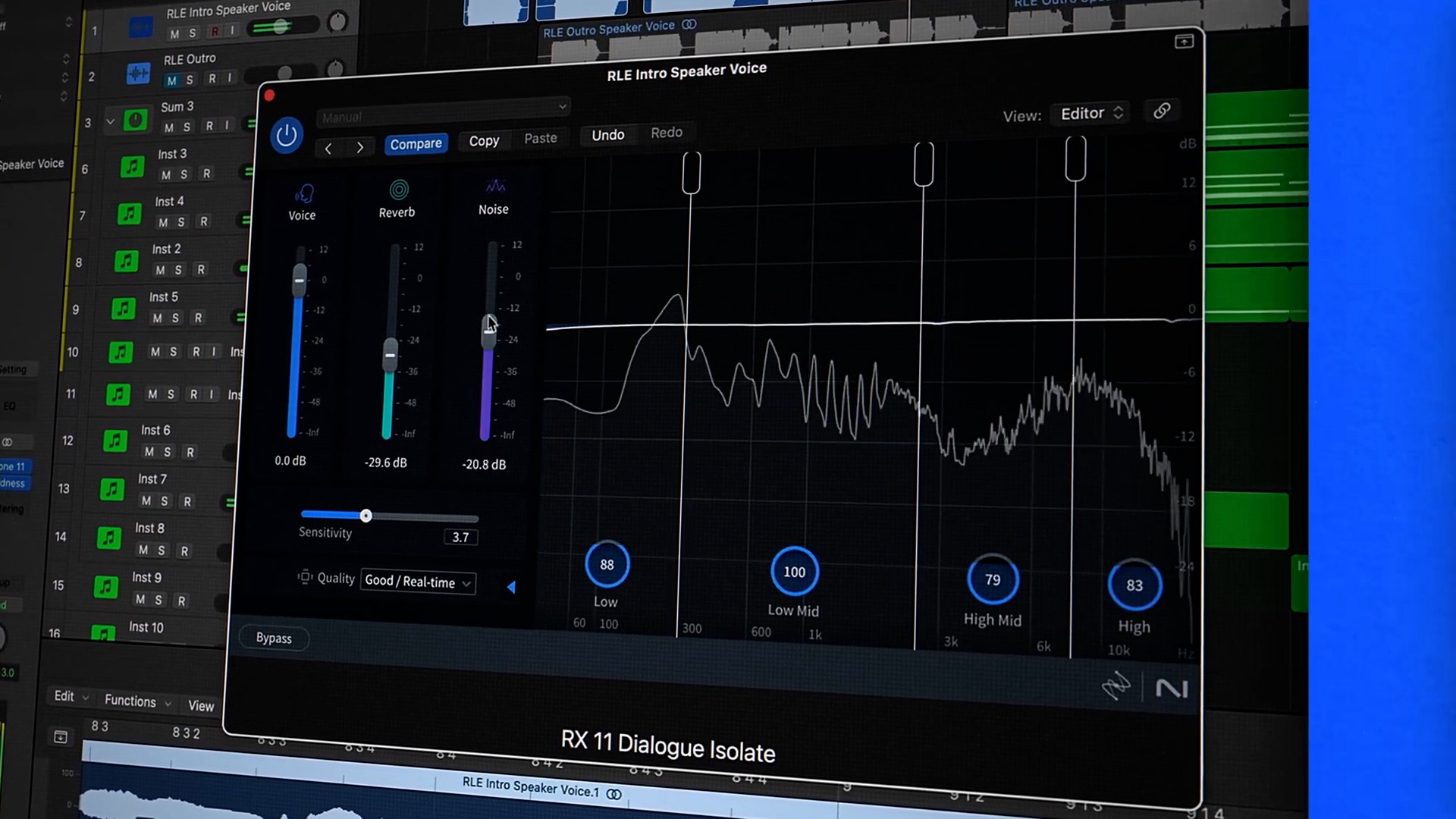
Task: Click the left arrow navigation icon
Action: click(329, 149)
